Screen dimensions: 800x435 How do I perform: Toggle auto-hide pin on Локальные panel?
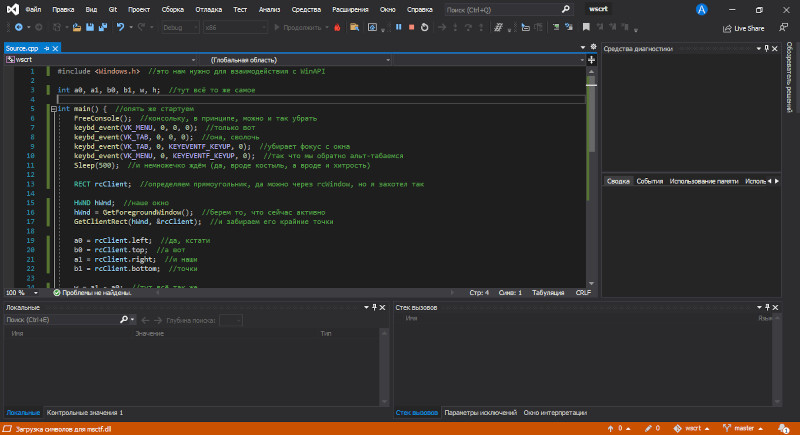click(374, 308)
